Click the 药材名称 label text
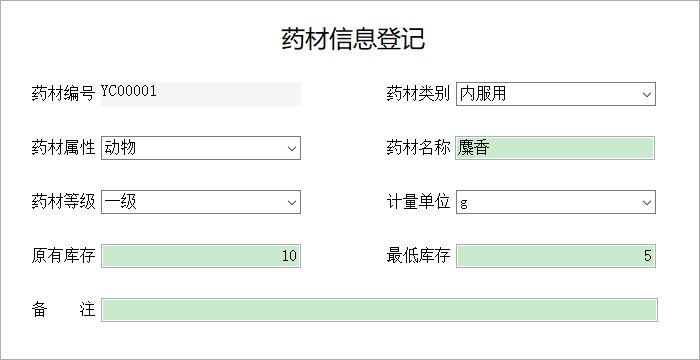 coord(418,148)
